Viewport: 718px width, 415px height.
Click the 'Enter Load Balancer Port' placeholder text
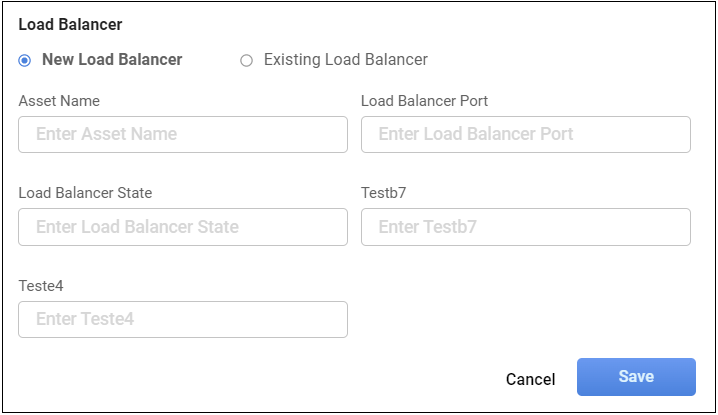pos(475,134)
